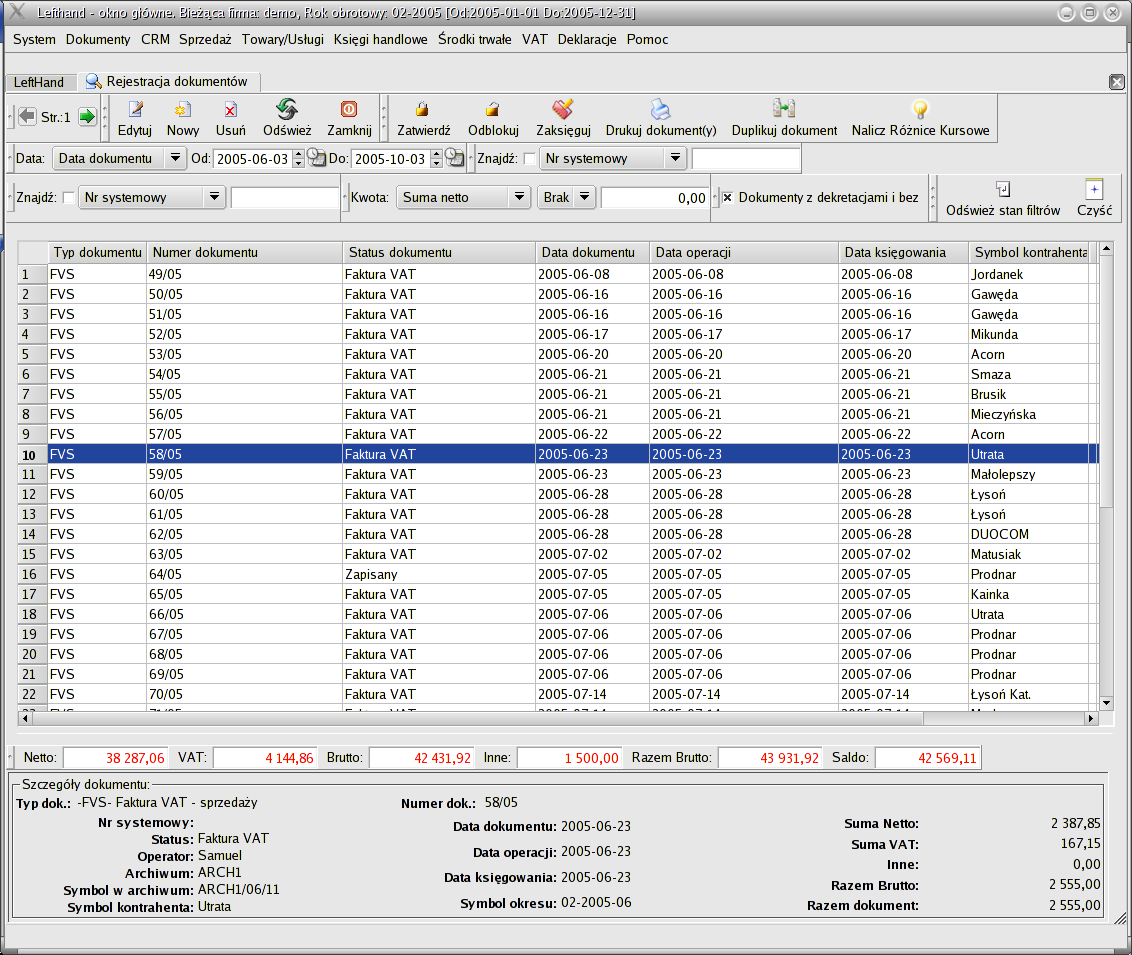Go to previous page arrow
This screenshot has width=1132, height=955.
(27, 116)
